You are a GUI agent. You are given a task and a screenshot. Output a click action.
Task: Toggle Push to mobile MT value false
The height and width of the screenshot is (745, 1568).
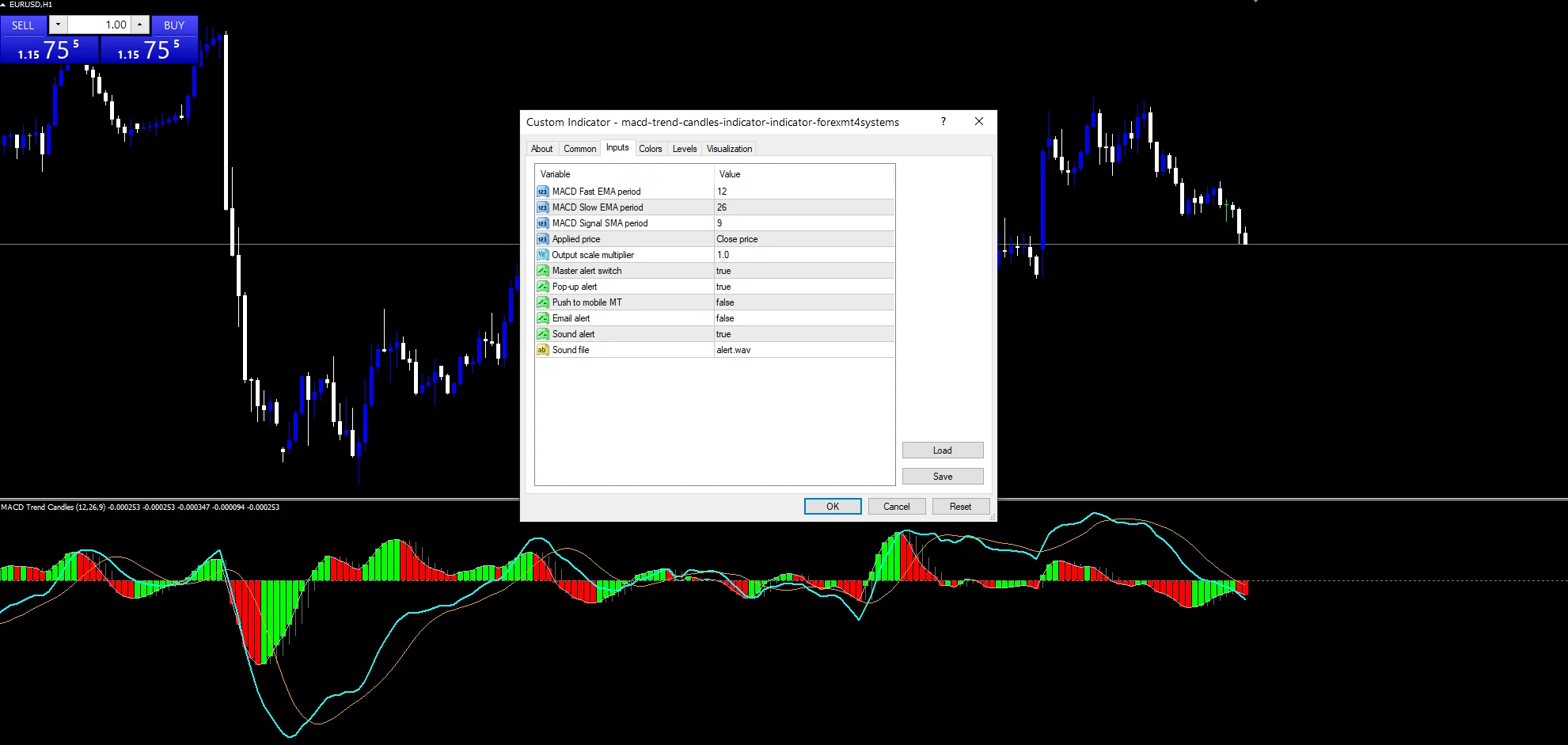804,302
